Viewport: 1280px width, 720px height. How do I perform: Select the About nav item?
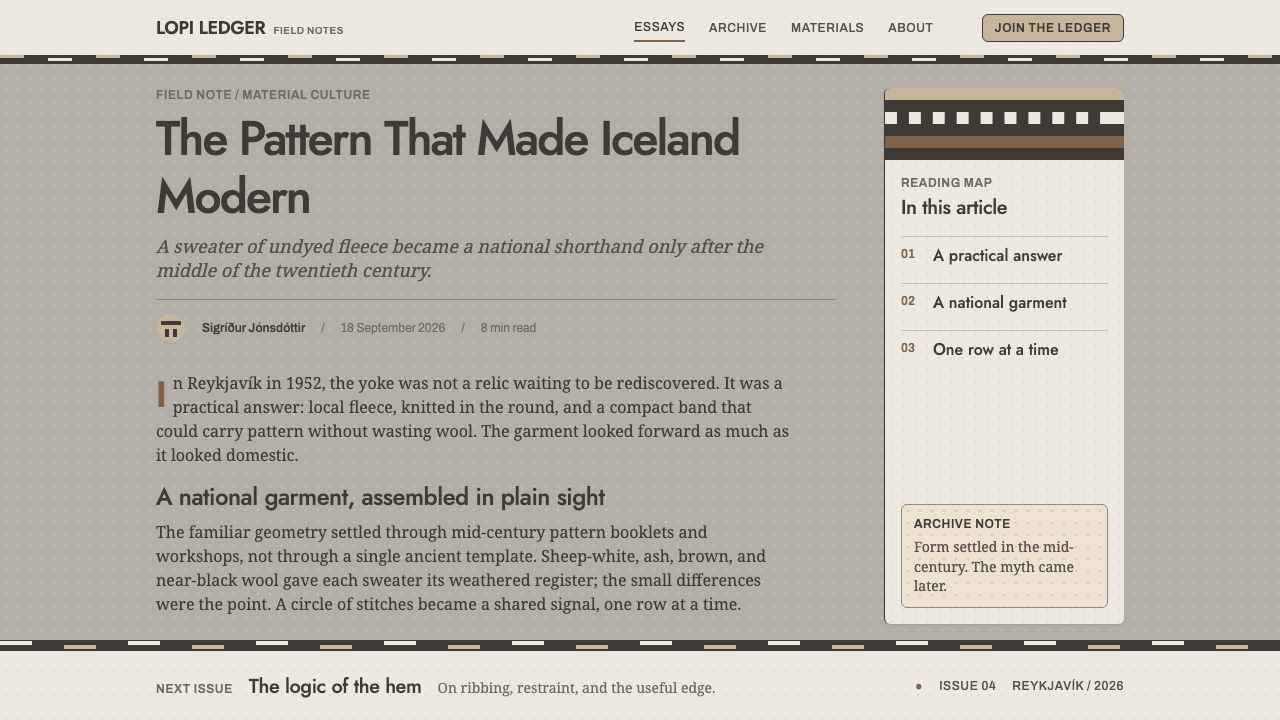click(x=910, y=28)
